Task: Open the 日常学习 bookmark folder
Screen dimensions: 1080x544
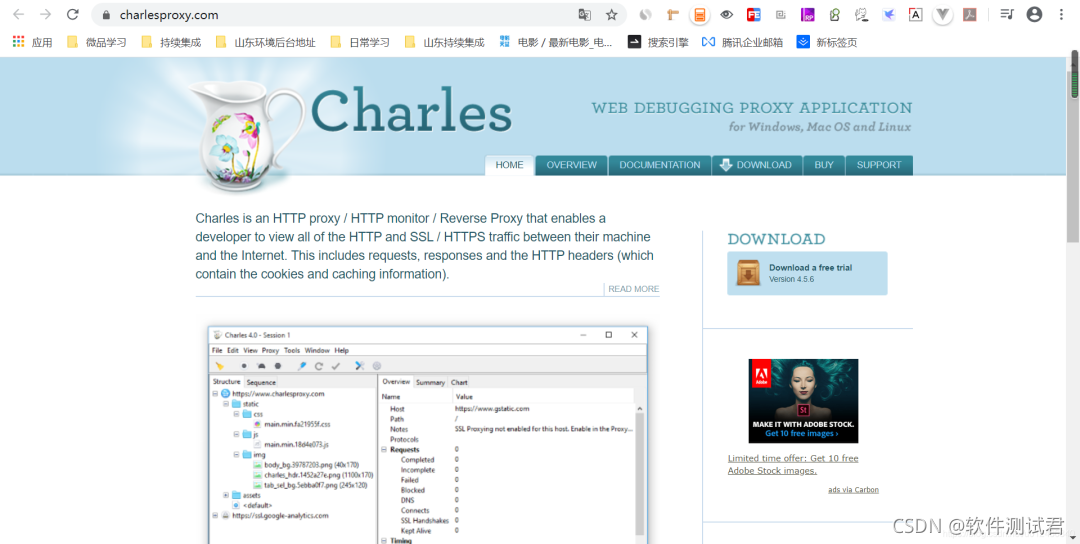Action: click(360, 42)
